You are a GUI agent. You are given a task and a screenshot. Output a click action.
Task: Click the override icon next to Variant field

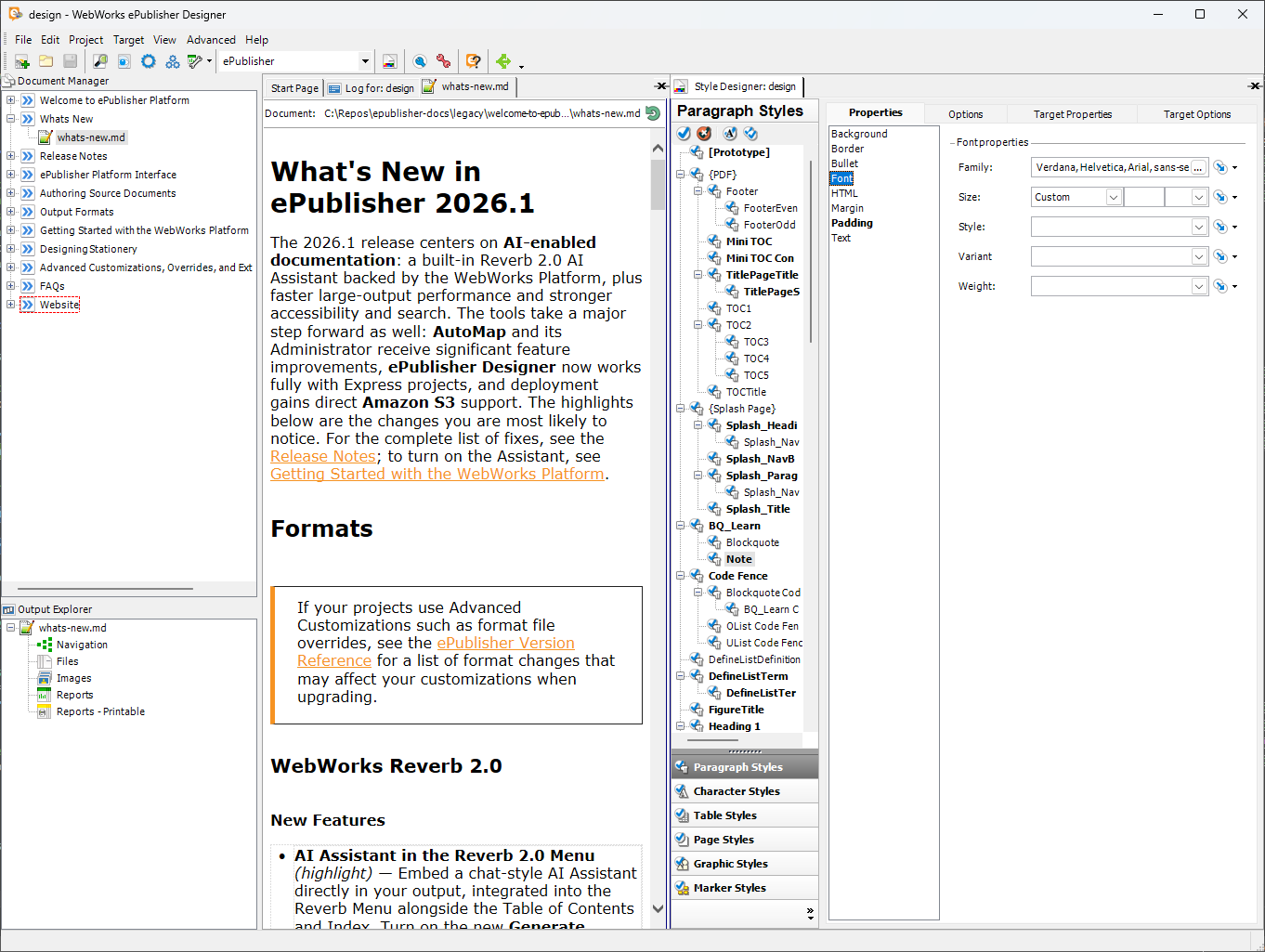(x=1220, y=256)
